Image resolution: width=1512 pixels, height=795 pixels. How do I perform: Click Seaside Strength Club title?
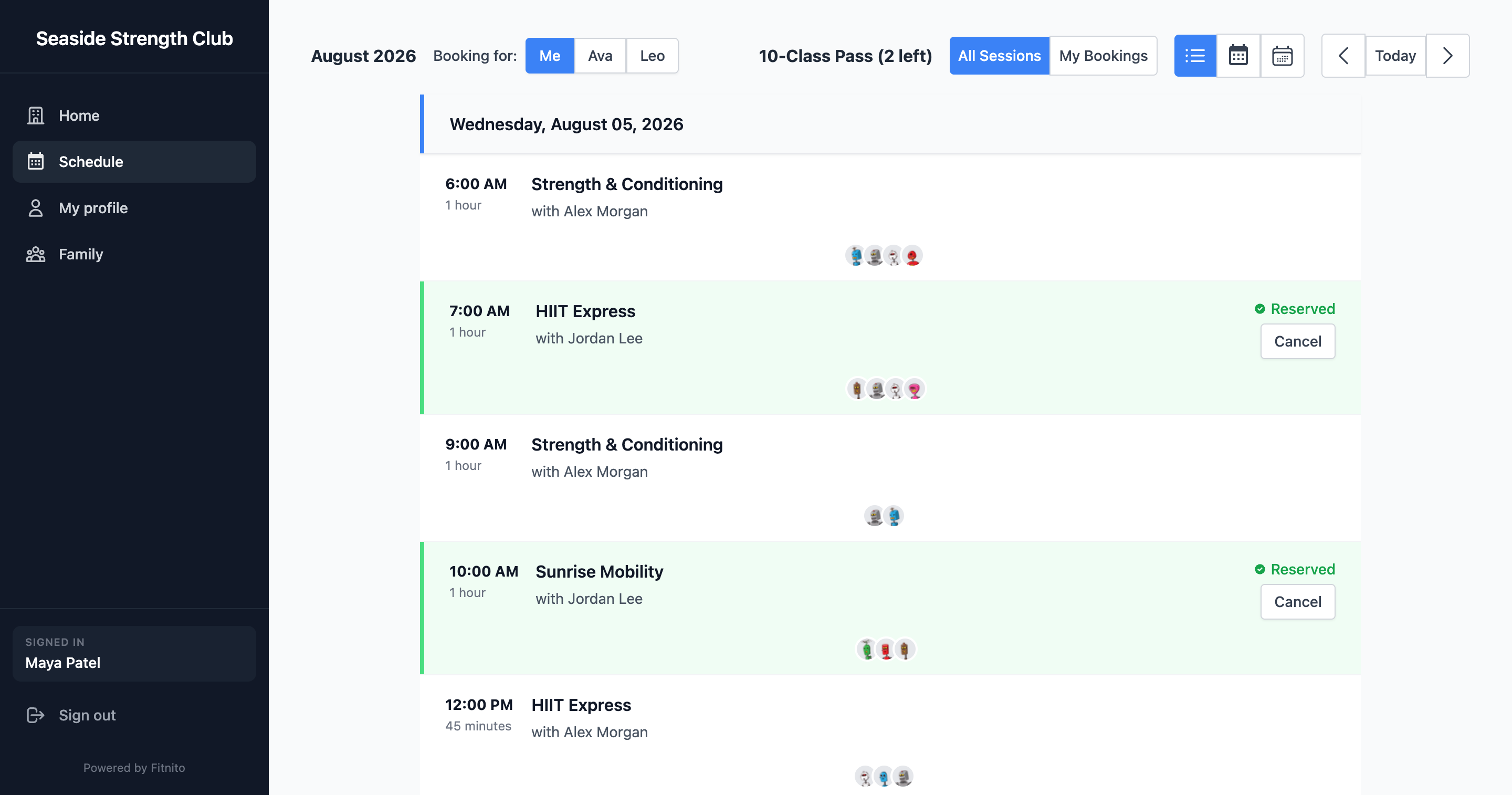134,38
